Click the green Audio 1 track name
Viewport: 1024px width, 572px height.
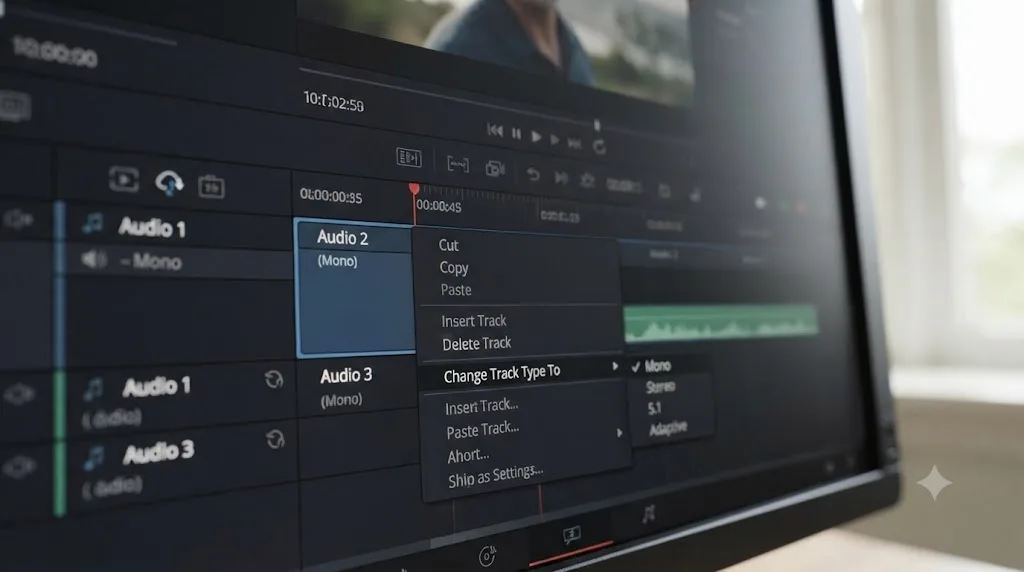(x=156, y=387)
